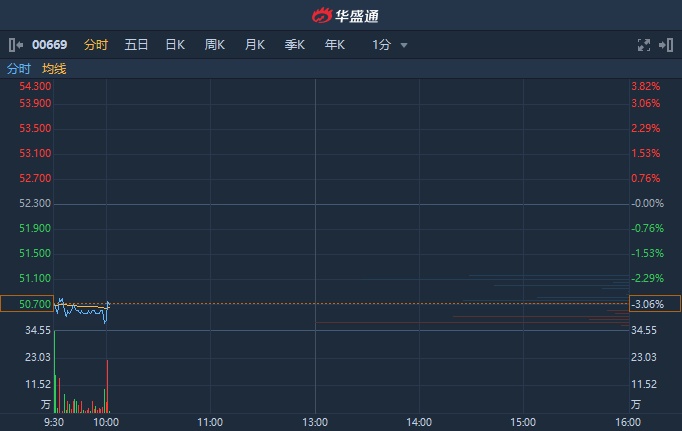Collapse the left panel with the arrow icon
Image resolution: width=682 pixels, height=431 pixels.
pos(16,45)
